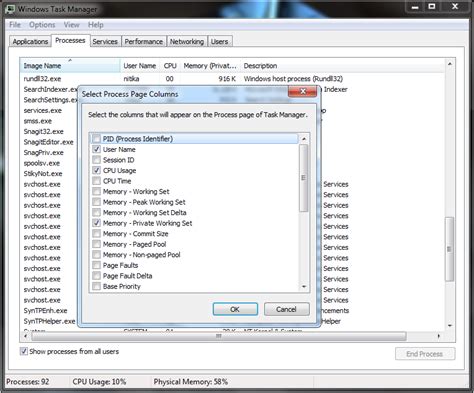The height and width of the screenshot is (393, 474).
Task: Click the End Process button
Action: 425,354
